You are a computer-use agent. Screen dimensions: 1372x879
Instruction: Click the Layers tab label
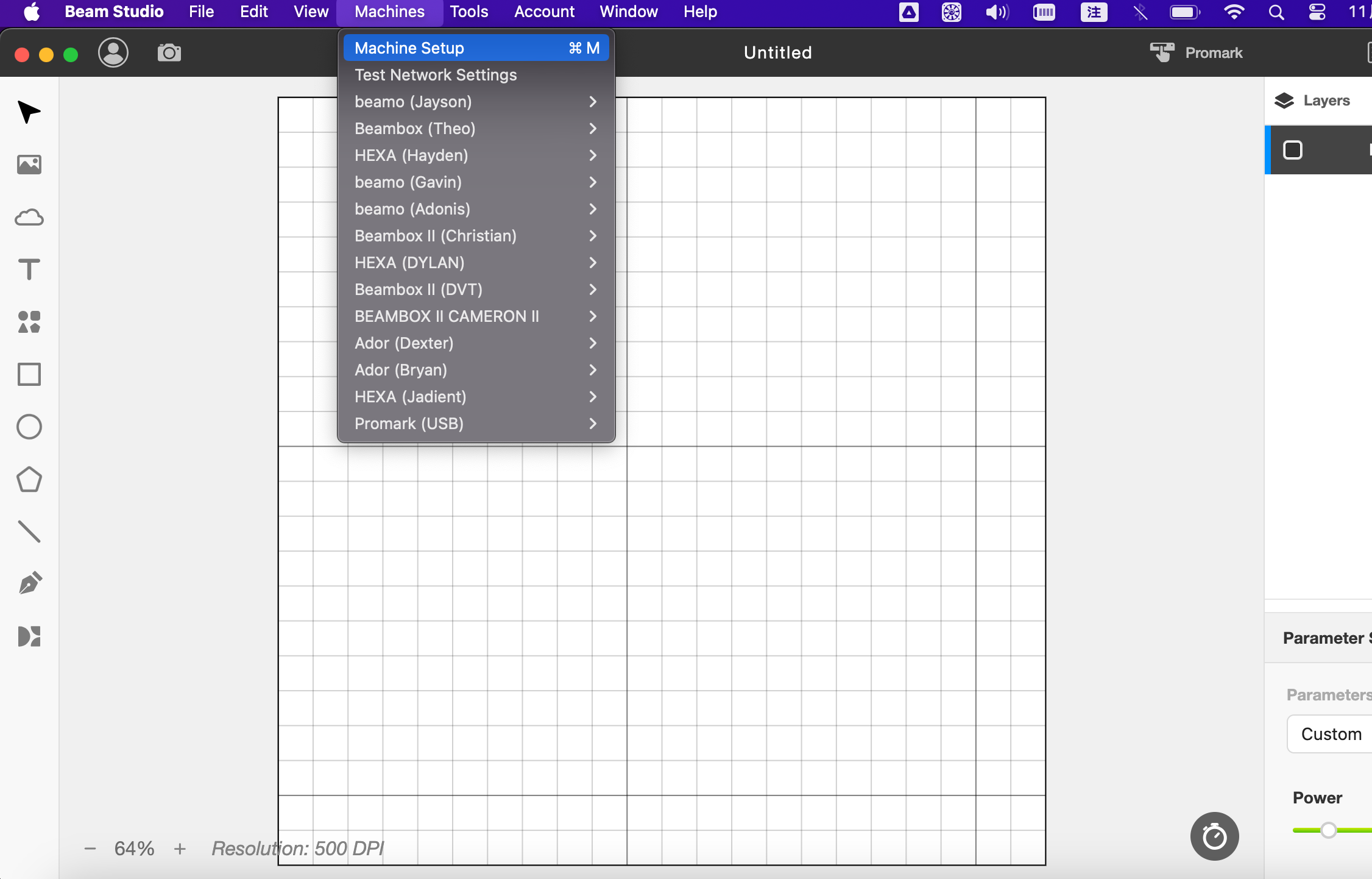tap(1326, 101)
